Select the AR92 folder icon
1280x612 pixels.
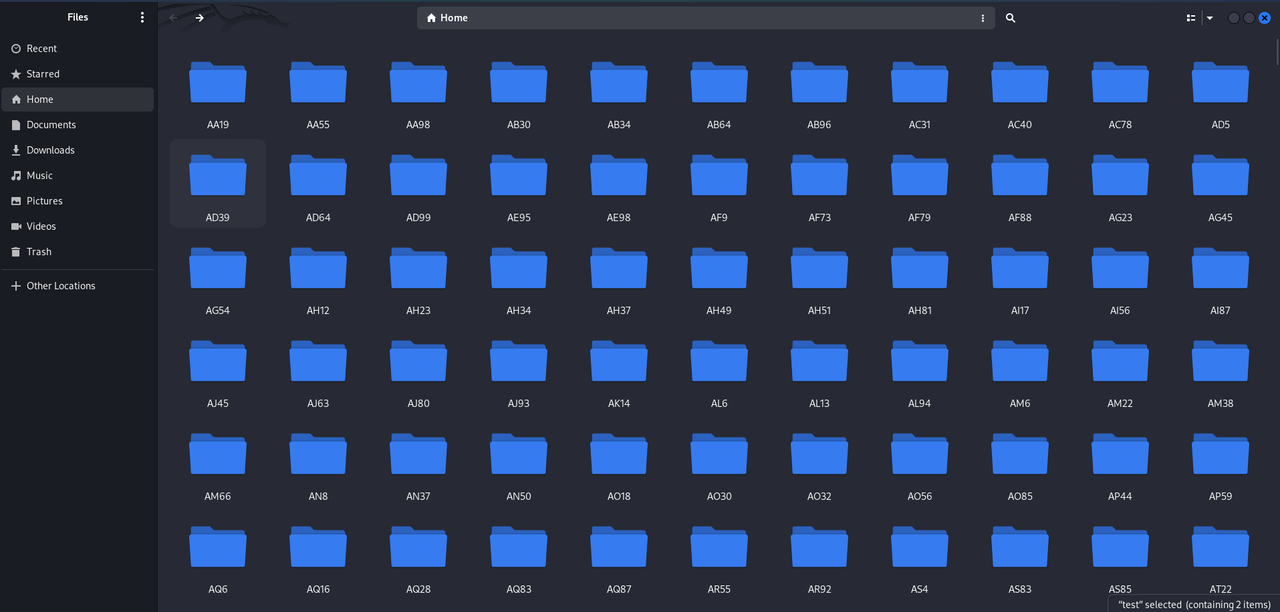pos(819,547)
